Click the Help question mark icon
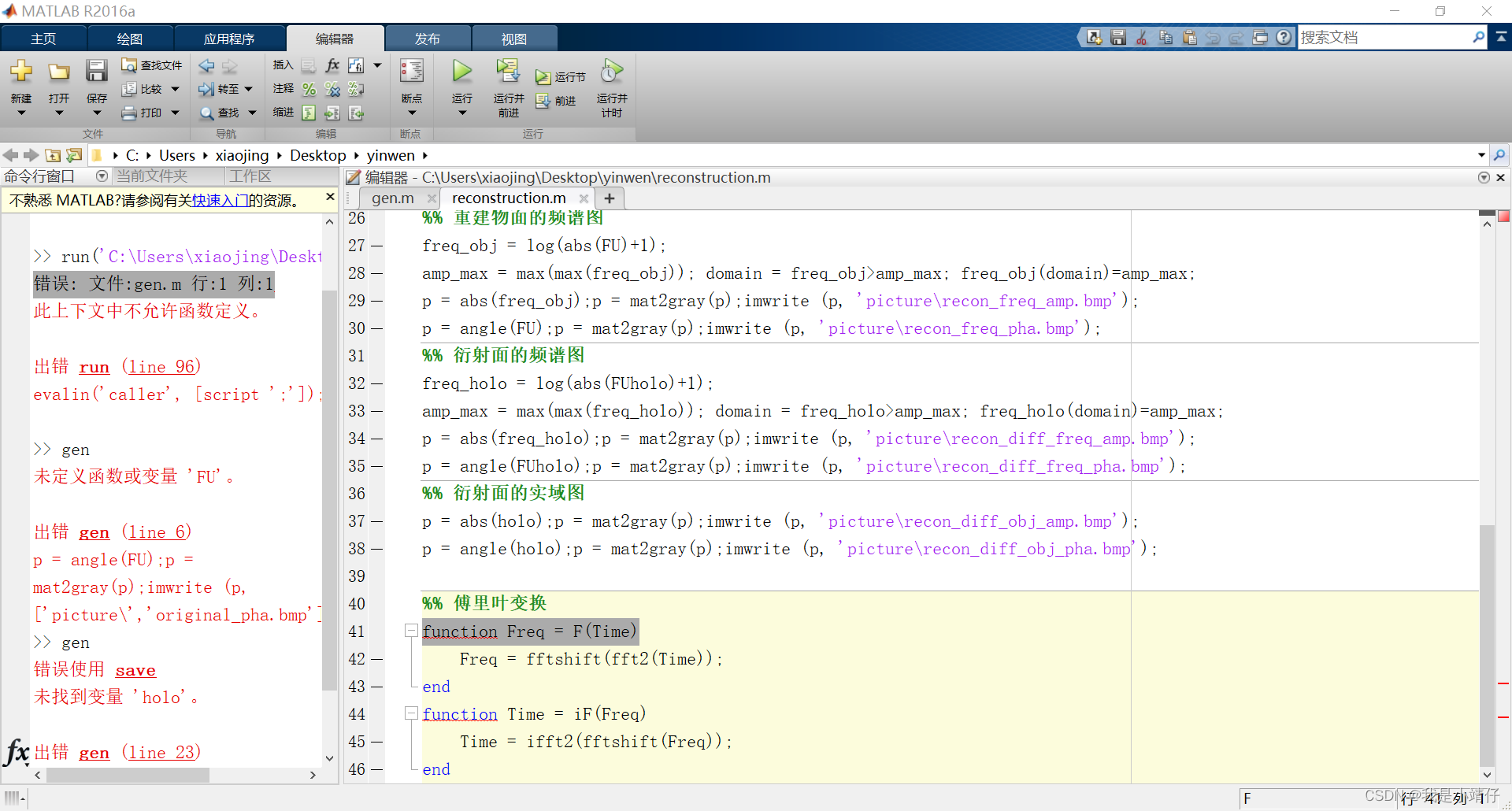Viewport: 1512px width, 811px height. click(x=1284, y=37)
